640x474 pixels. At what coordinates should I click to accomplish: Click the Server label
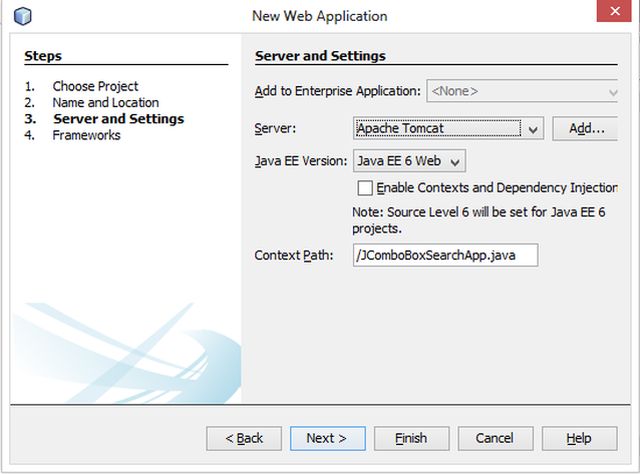click(x=275, y=129)
